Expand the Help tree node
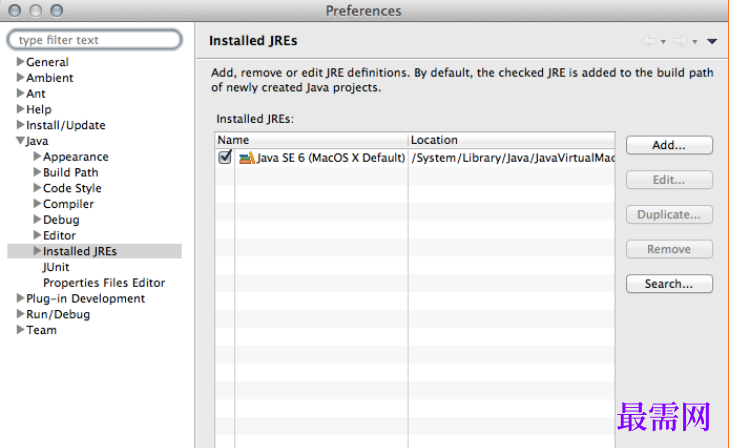Image resolution: width=729 pixels, height=448 pixels. [20, 109]
